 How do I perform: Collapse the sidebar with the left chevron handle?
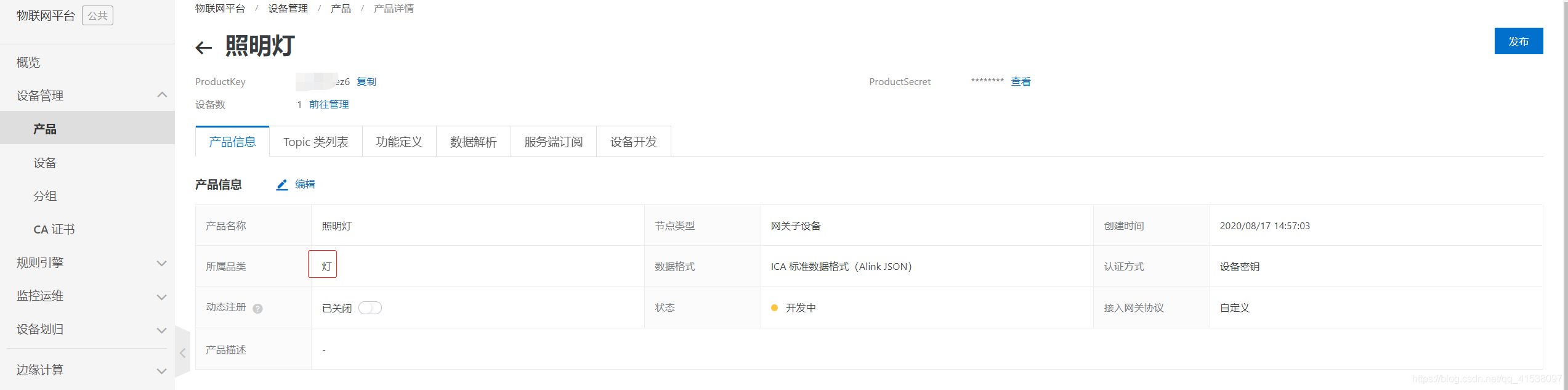click(x=182, y=353)
